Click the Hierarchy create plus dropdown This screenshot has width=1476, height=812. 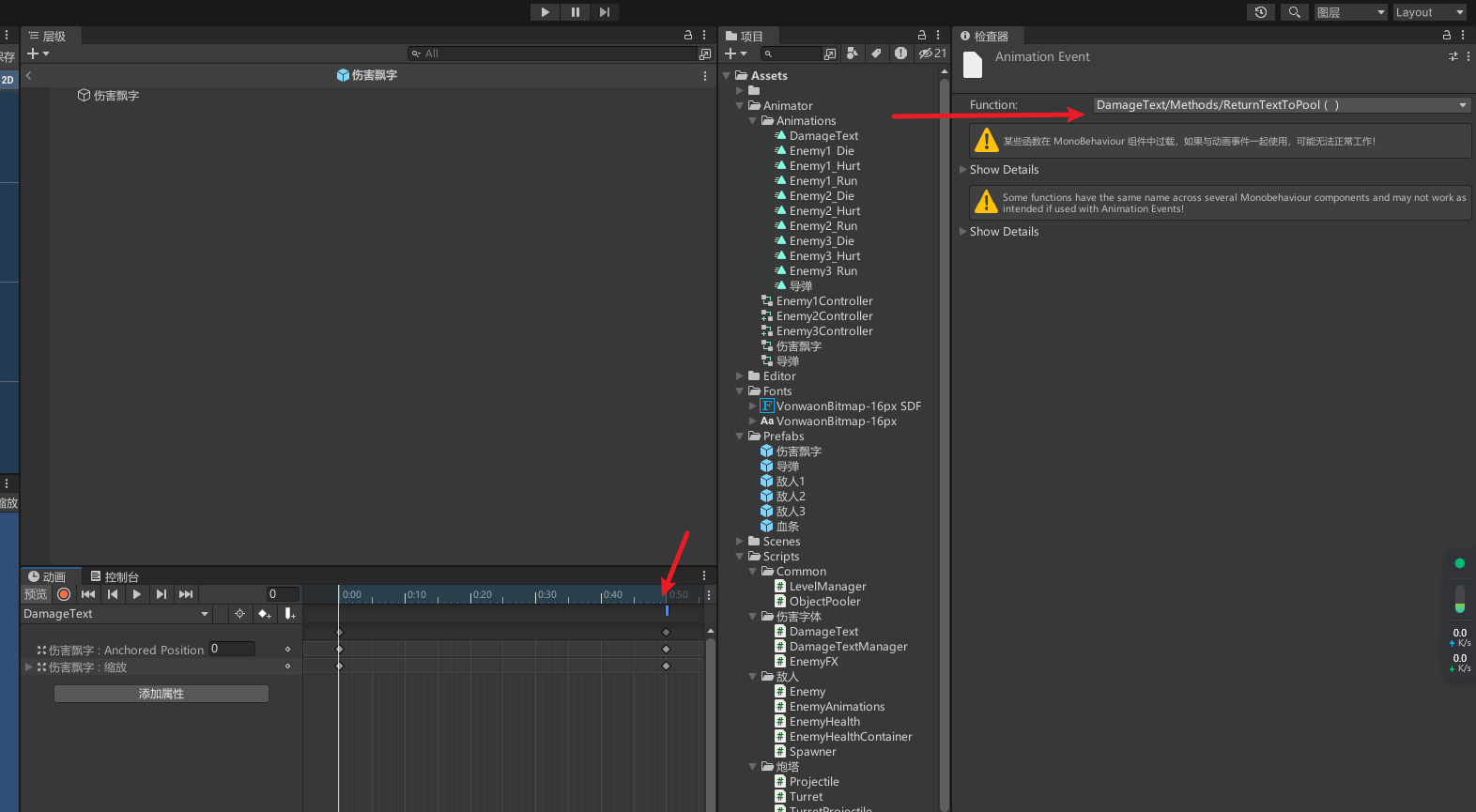pos(38,54)
